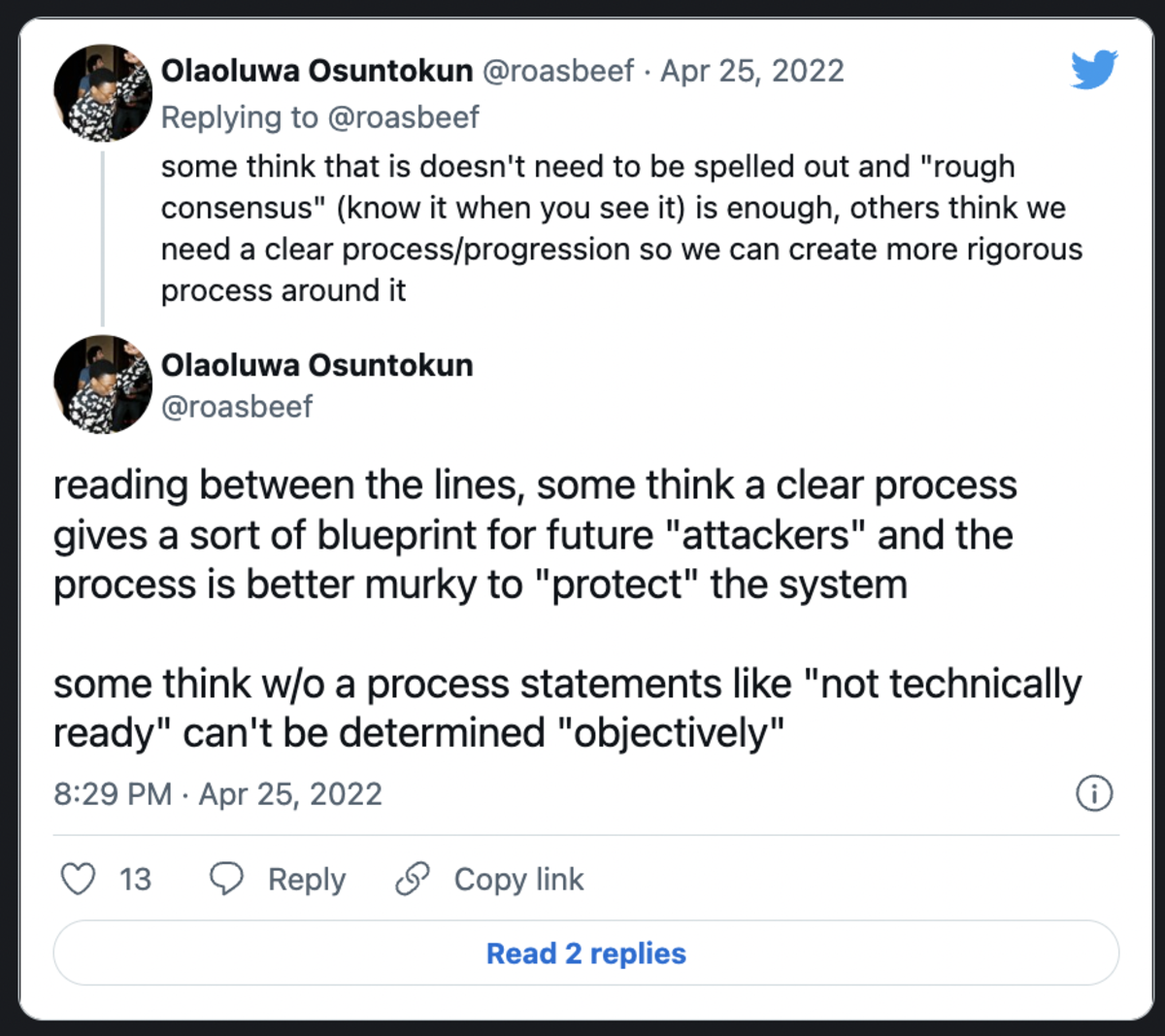Open the @roasbeef handle under main author
Image resolution: width=1165 pixels, height=1036 pixels.
(237, 406)
